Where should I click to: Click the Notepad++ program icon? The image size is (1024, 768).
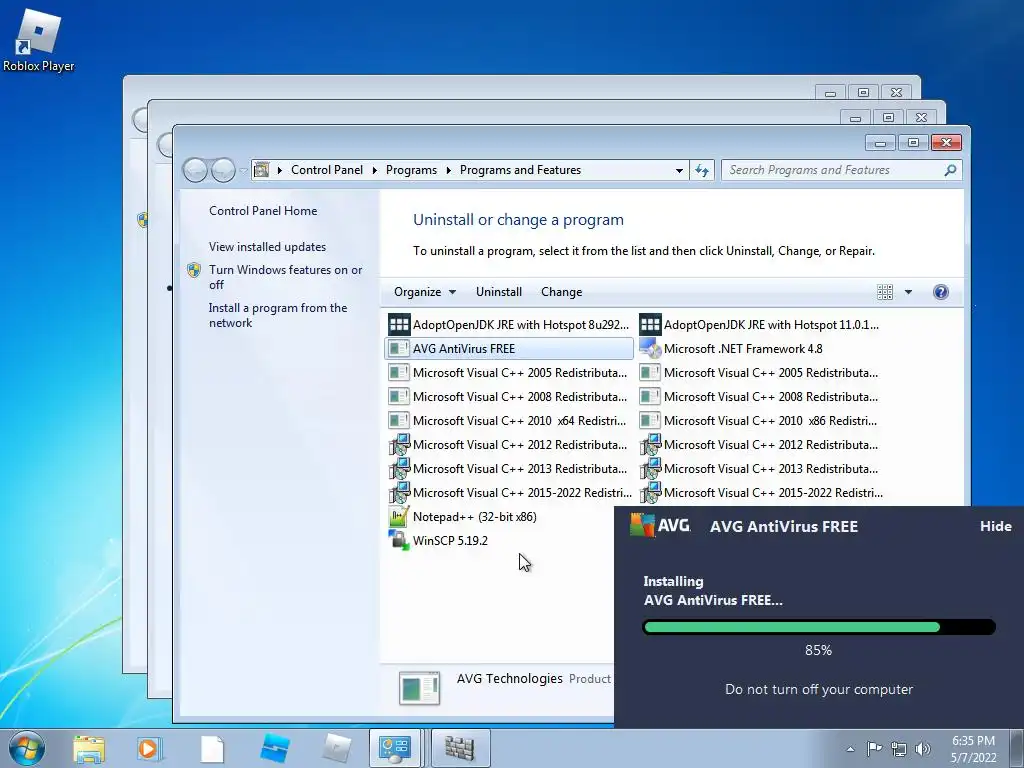click(x=398, y=517)
